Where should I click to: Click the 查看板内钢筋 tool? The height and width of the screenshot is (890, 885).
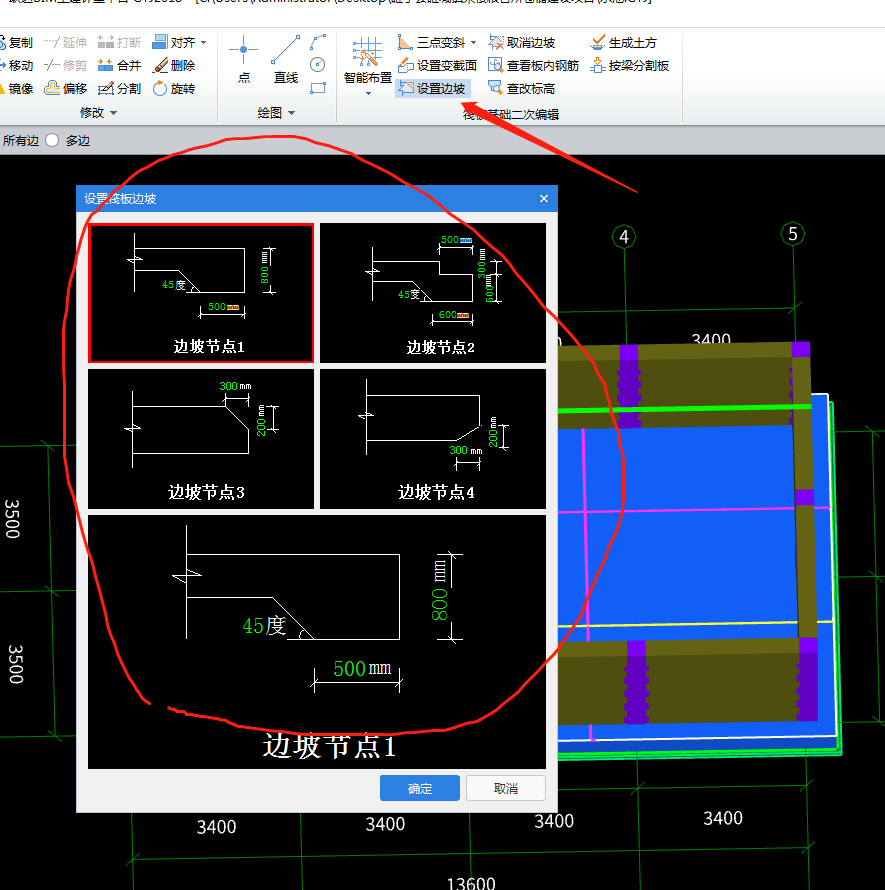coord(534,66)
